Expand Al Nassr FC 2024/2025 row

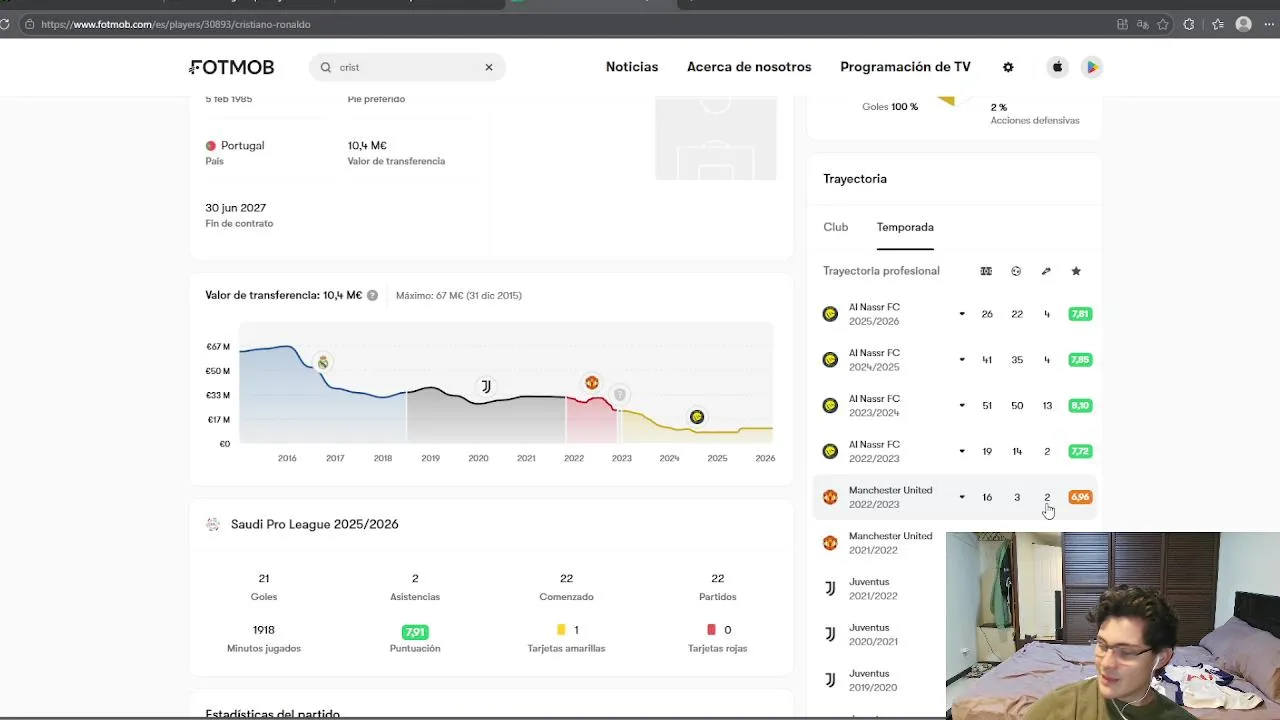(x=962, y=360)
